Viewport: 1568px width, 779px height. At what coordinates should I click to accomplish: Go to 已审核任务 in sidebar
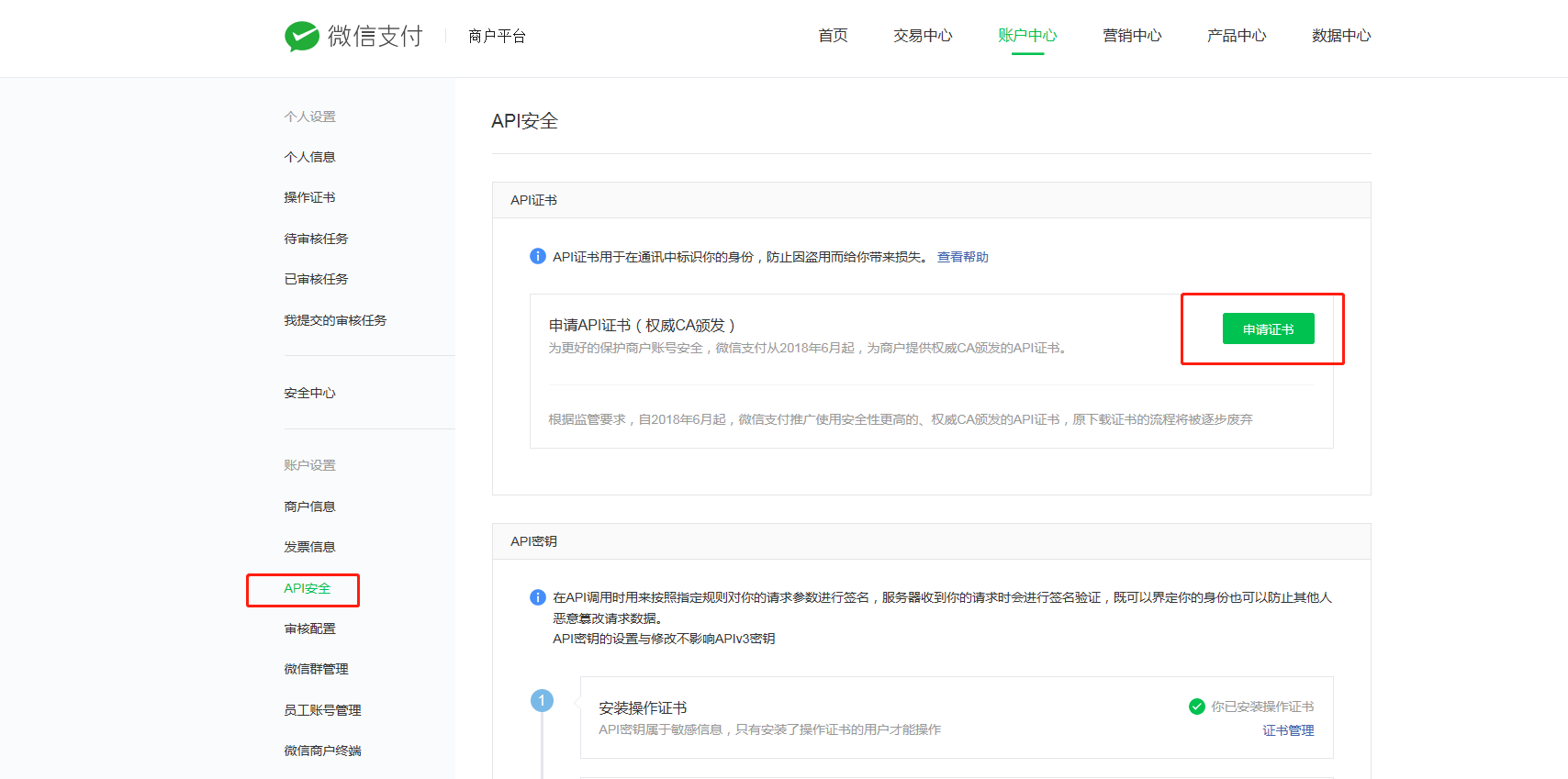click(317, 279)
